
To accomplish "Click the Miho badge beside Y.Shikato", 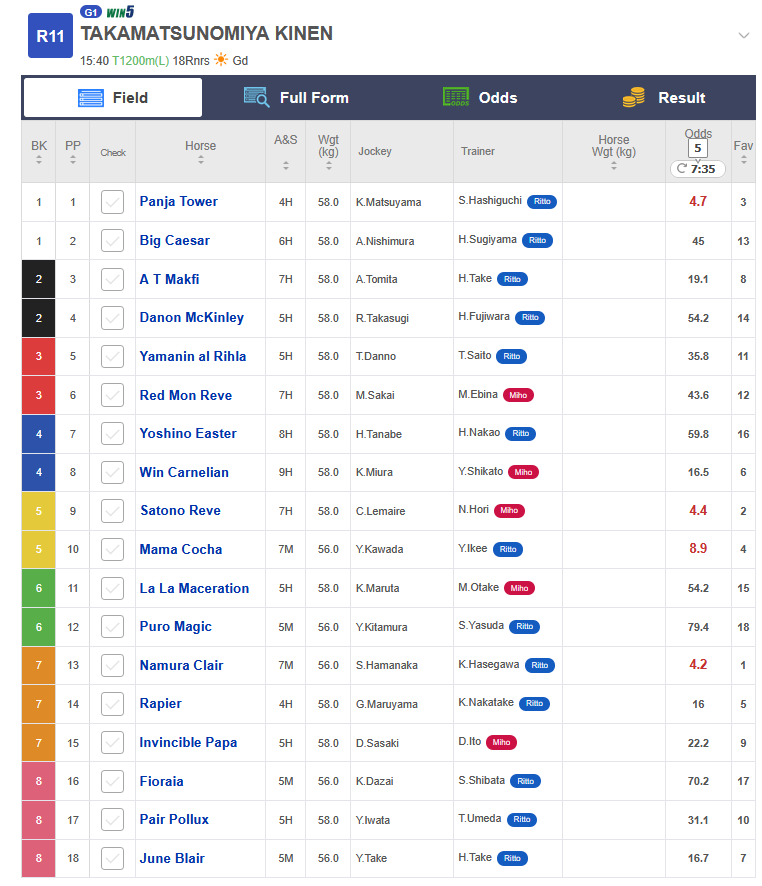I will 523,472.
